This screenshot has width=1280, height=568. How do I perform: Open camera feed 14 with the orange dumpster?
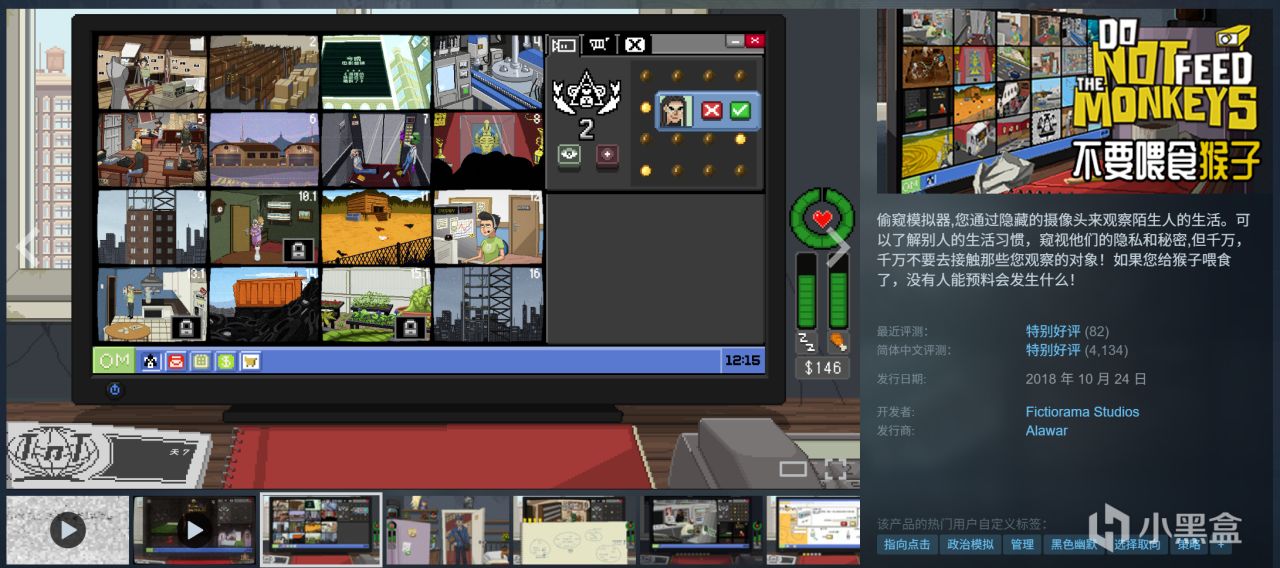264,304
